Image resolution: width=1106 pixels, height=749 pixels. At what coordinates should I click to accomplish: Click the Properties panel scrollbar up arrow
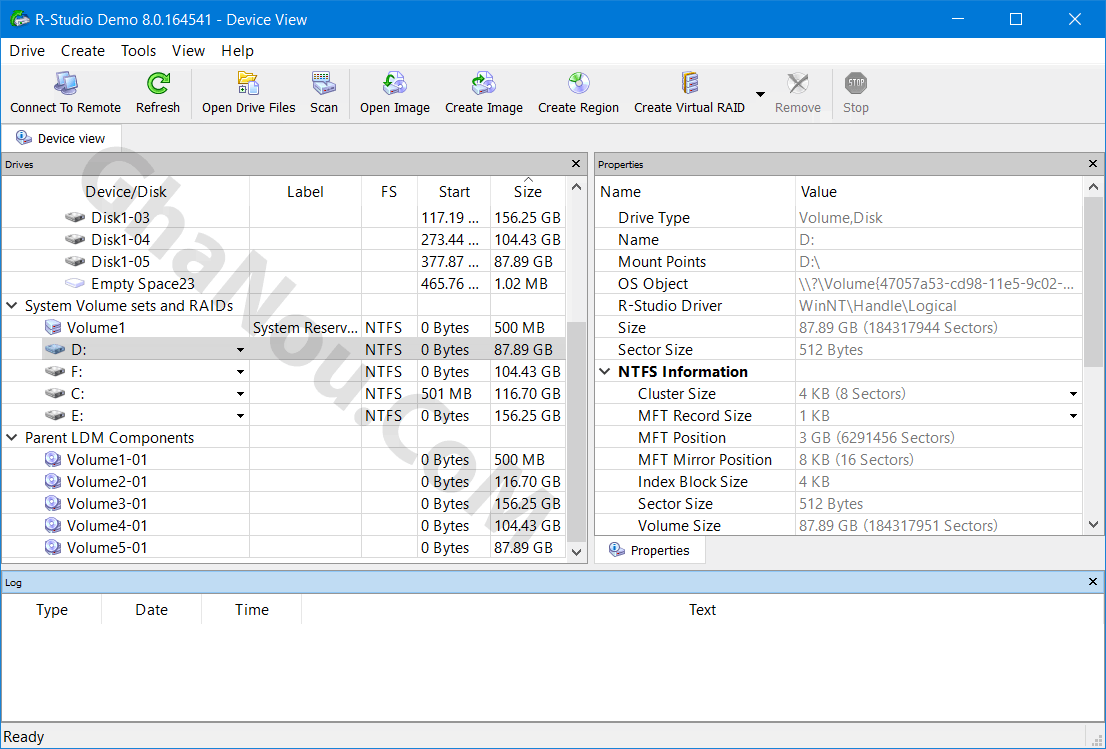pyautogui.click(x=1093, y=187)
